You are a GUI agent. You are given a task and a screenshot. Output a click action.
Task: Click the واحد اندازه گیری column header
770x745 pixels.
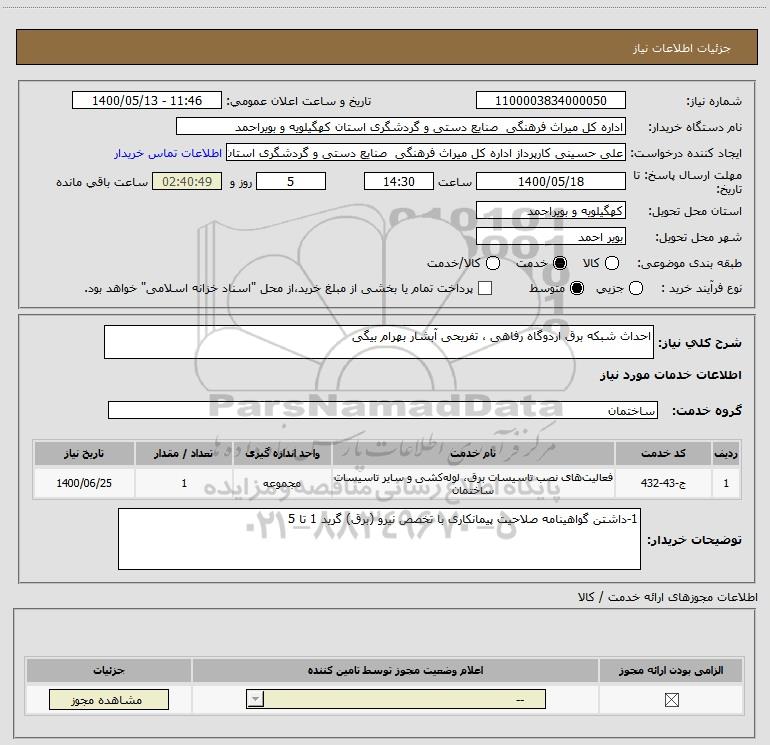pyautogui.click(x=282, y=453)
